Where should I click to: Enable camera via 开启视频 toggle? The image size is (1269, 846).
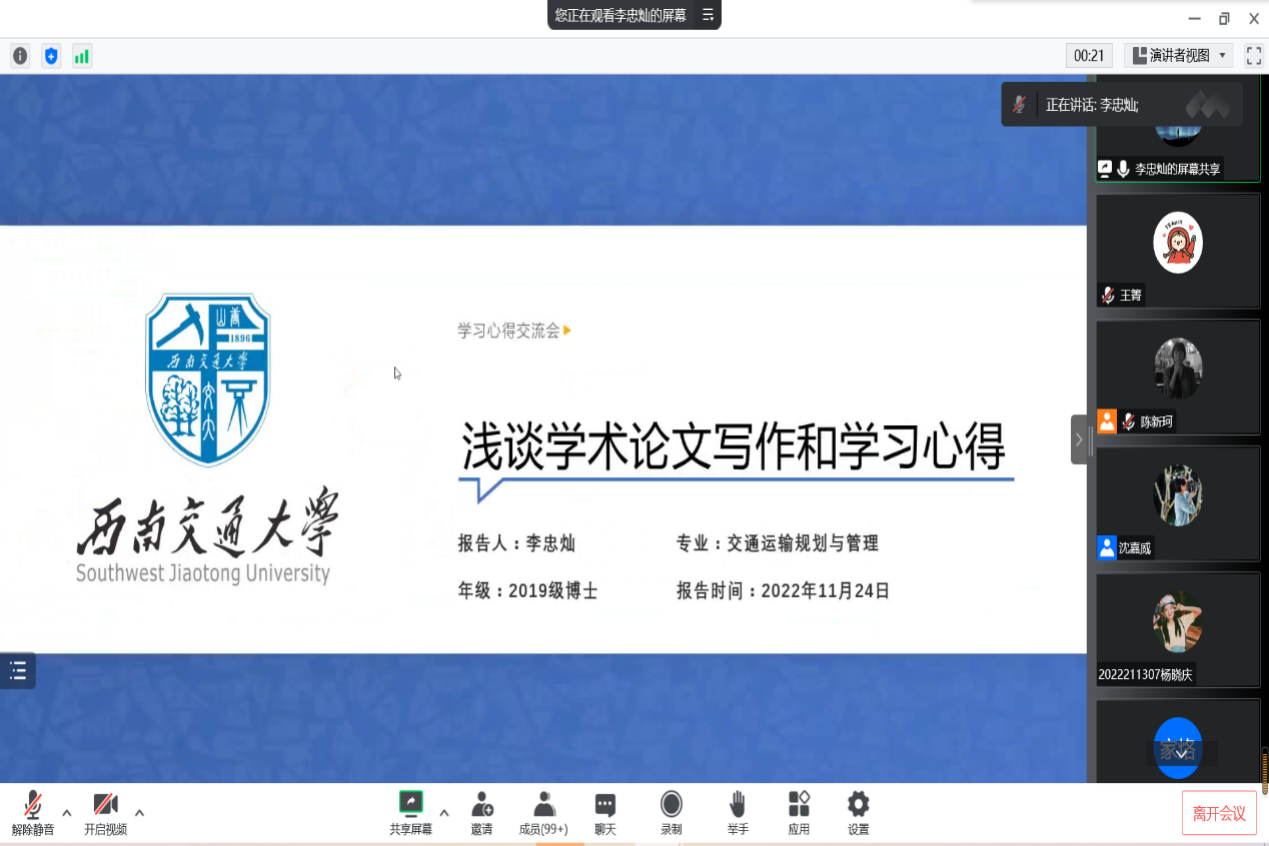(106, 811)
